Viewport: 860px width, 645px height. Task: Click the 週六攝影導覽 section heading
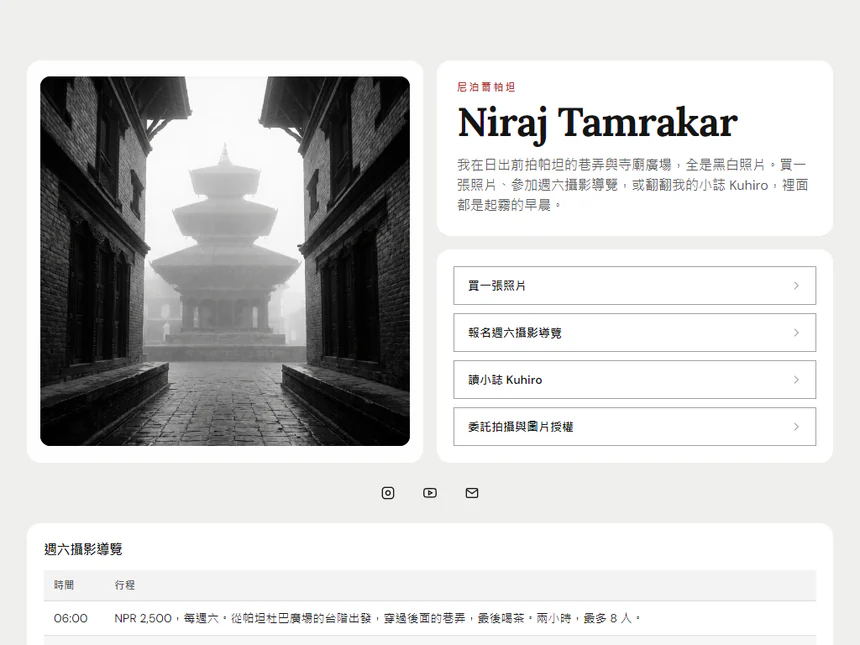[x=83, y=549]
